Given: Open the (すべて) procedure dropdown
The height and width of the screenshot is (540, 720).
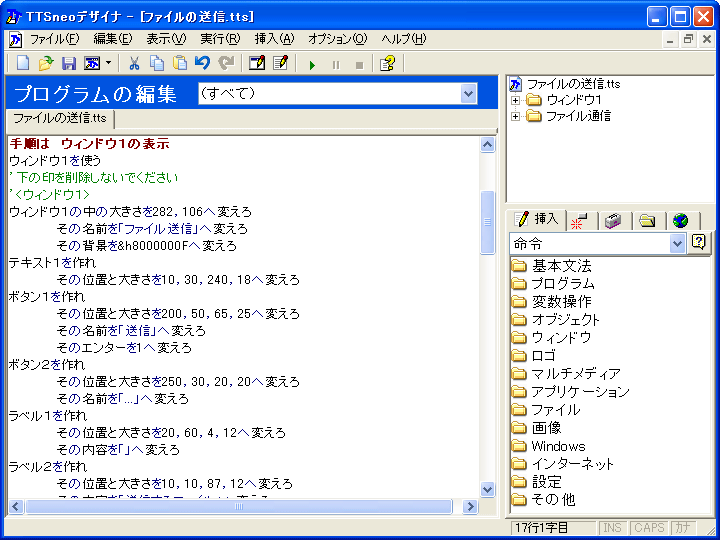Looking at the screenshot, I should pos(468,94).
